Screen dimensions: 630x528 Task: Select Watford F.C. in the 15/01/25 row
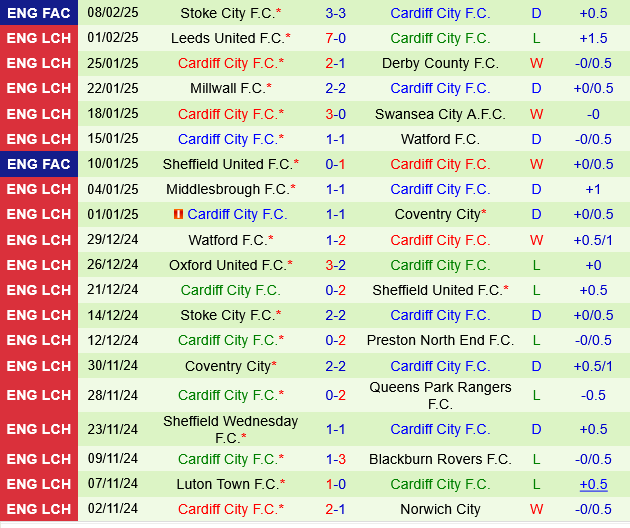pos(440,139)
